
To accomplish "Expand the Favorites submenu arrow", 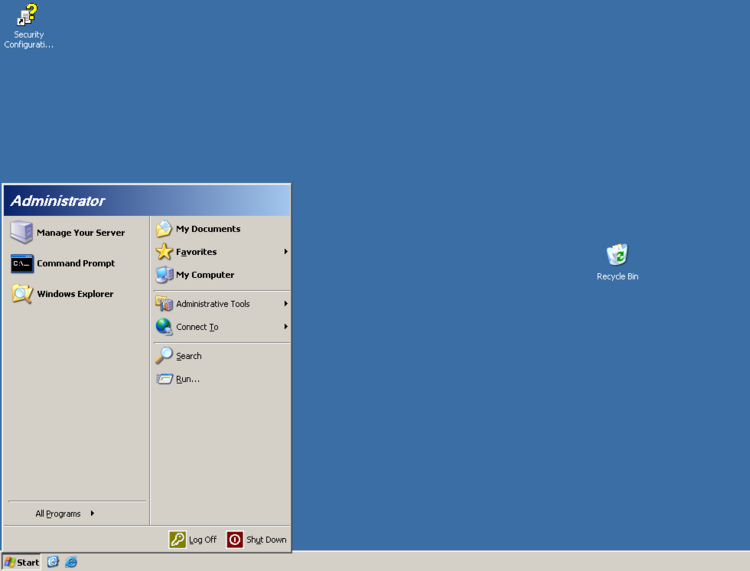I will pyautogui.click(x=286, y=252).
